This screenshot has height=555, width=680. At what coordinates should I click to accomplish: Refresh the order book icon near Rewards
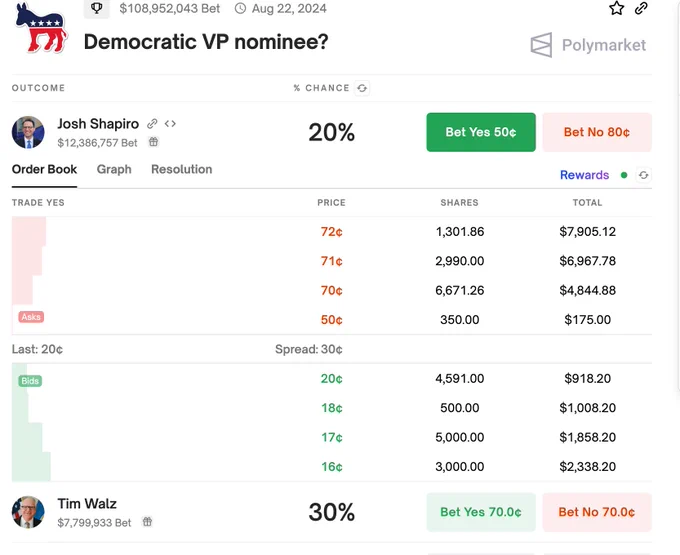coord(644,175)
